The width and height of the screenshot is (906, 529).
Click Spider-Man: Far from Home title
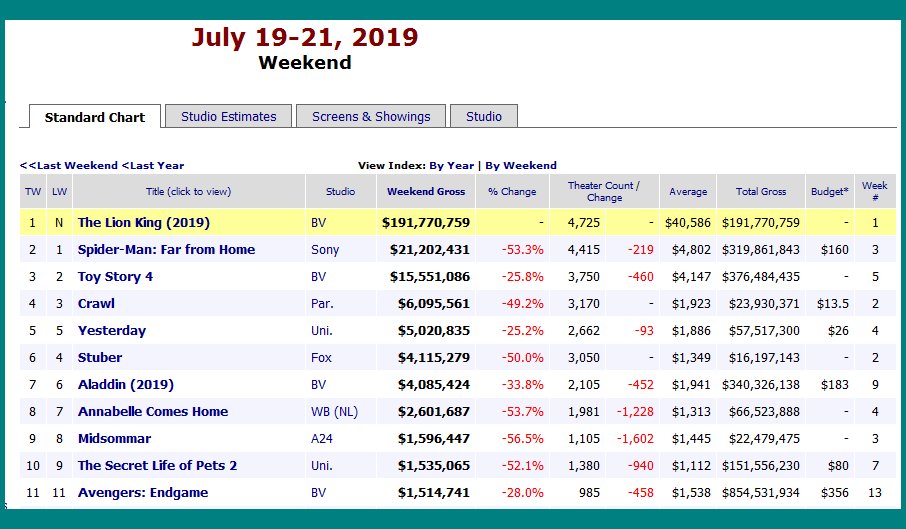point(166,249)
